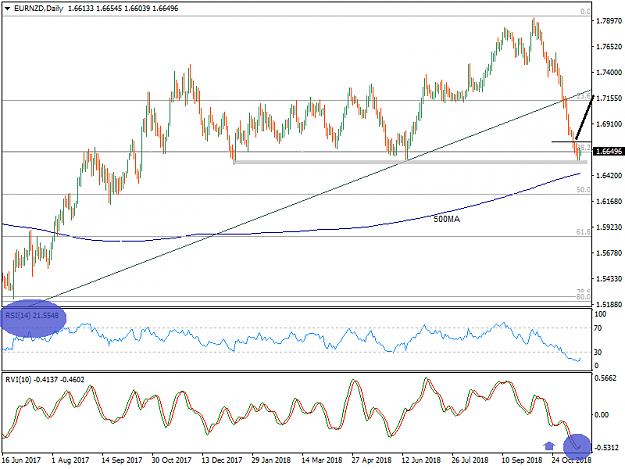Select the RVI(10) -0.4137 -0.4602 indicator label

tap(45, 380)
